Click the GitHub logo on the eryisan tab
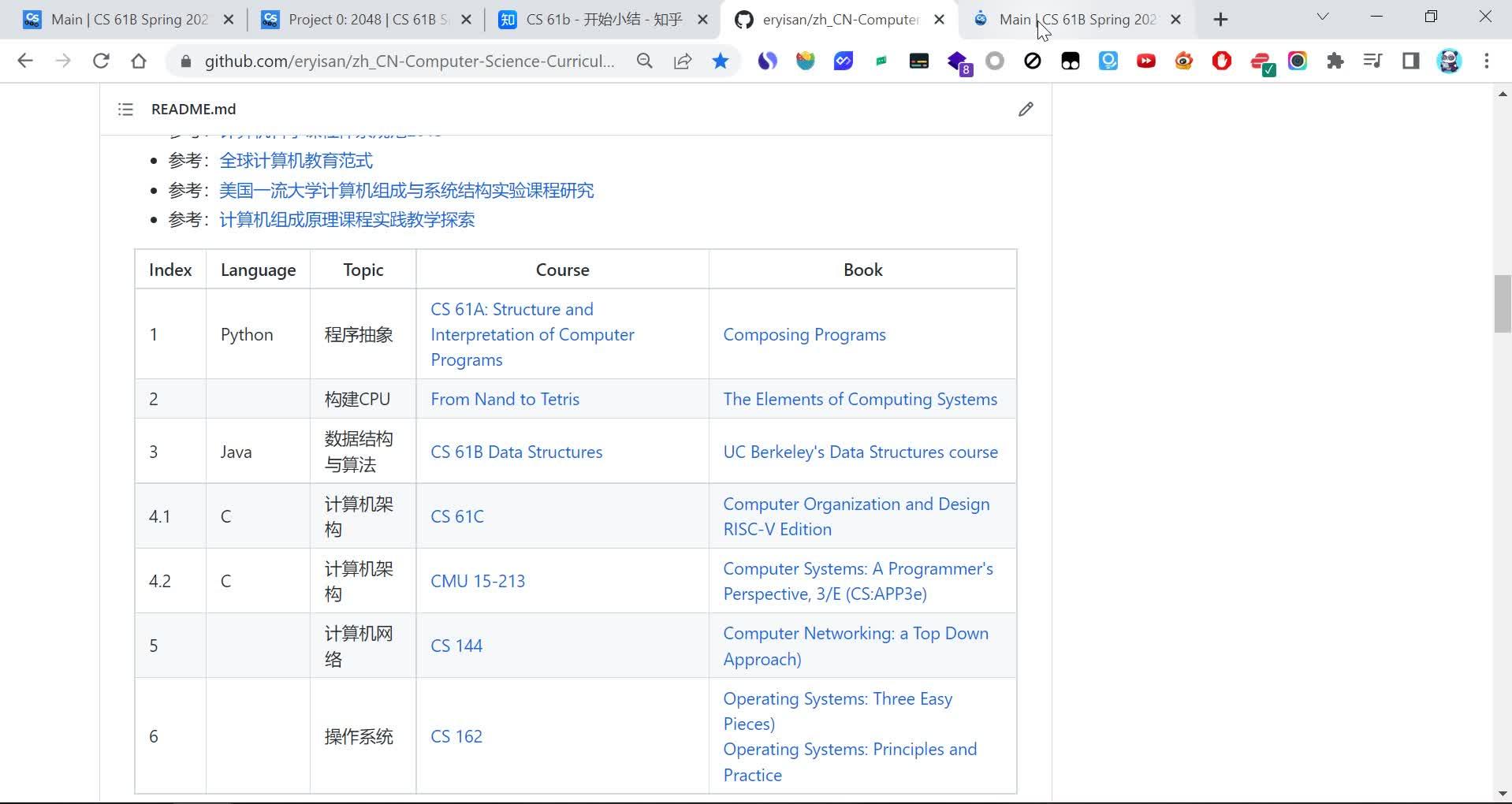 [743, 19]
